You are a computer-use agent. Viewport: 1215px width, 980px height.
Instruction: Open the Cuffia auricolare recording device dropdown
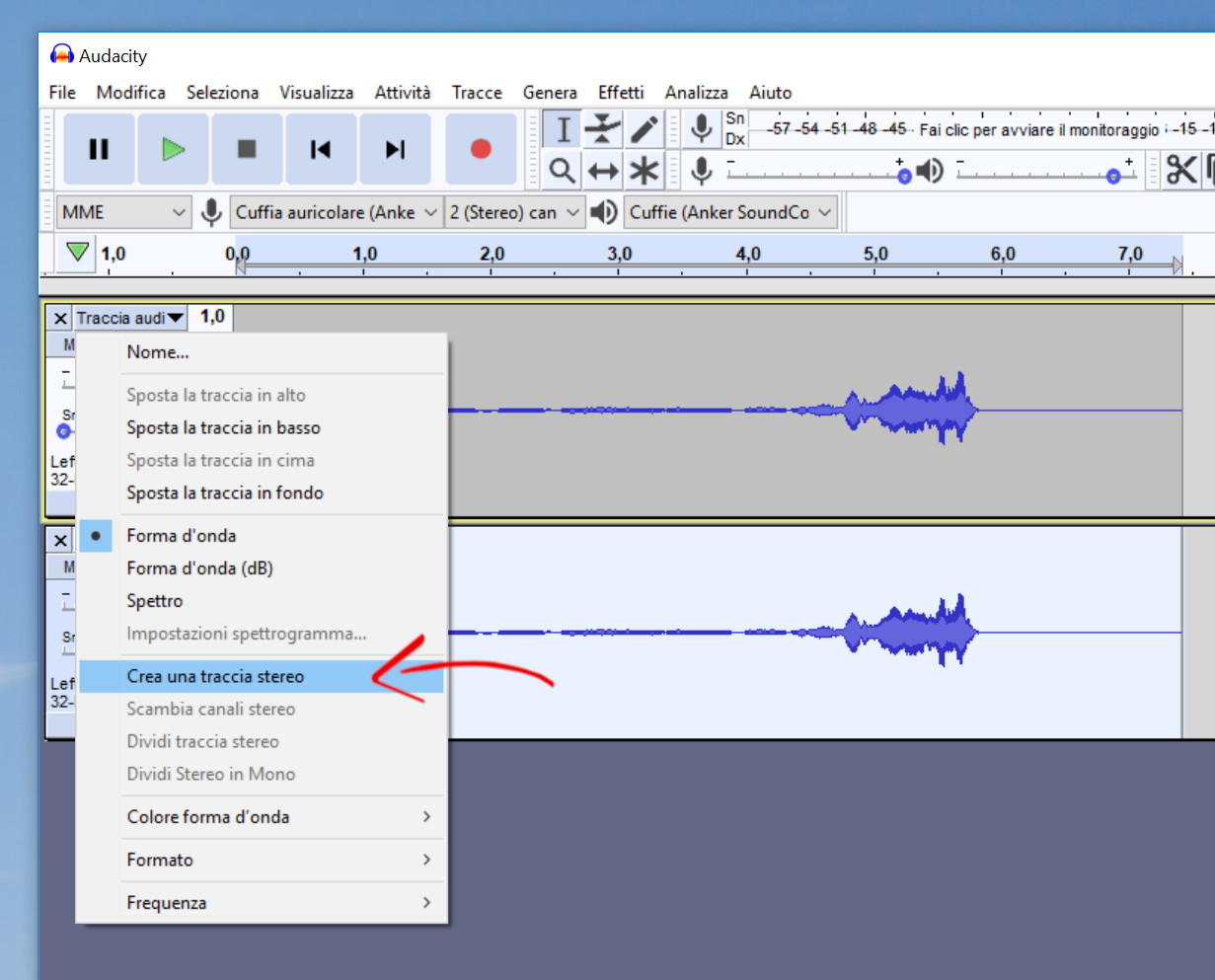click(336, 212)
